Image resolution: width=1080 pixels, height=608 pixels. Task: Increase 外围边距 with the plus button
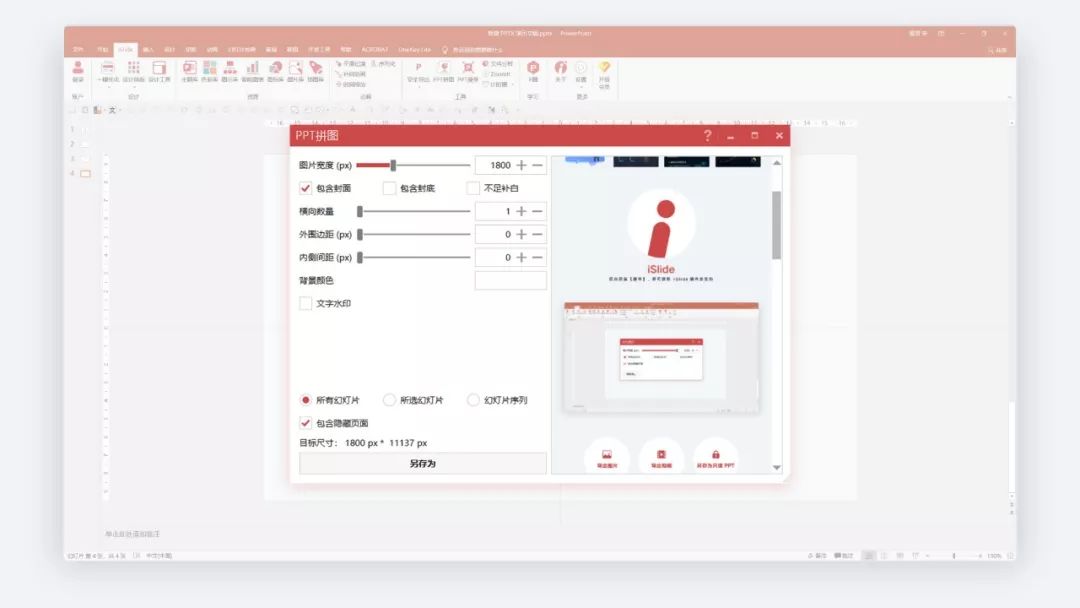tap(521, 234)
